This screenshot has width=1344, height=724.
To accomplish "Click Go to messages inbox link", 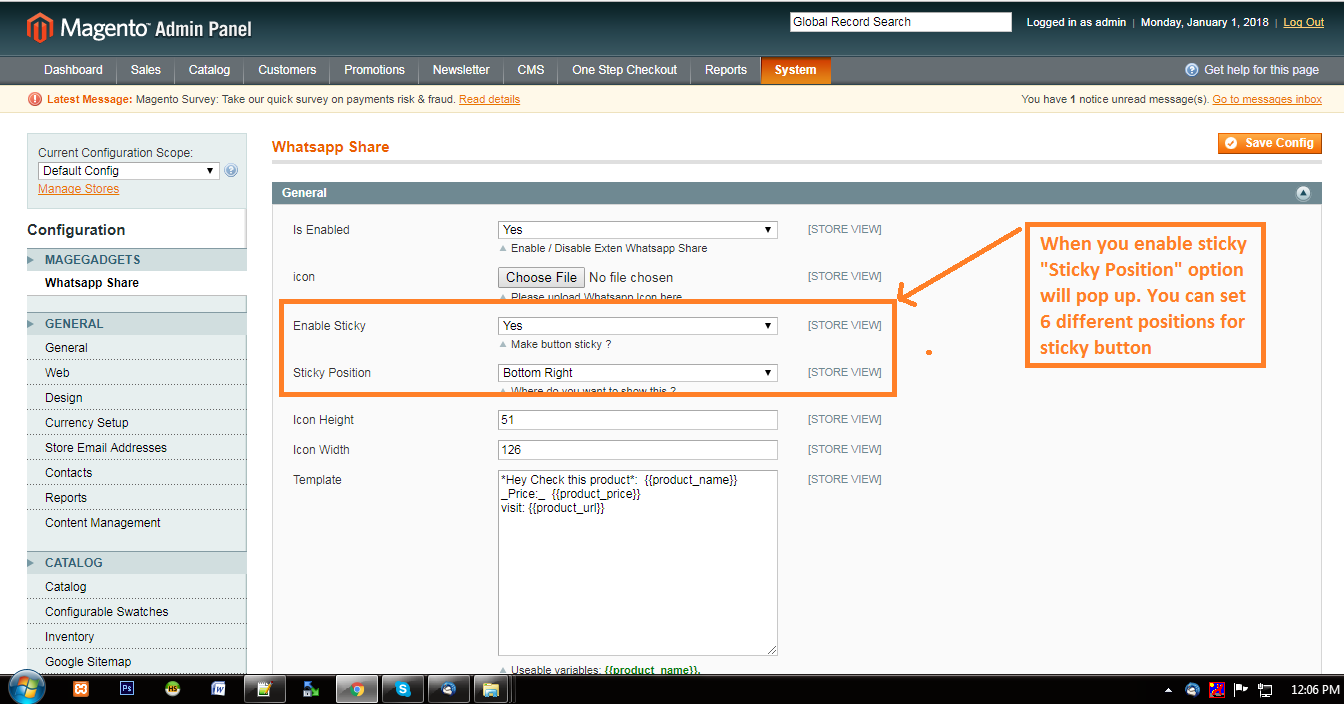I will click(1267, 99).
